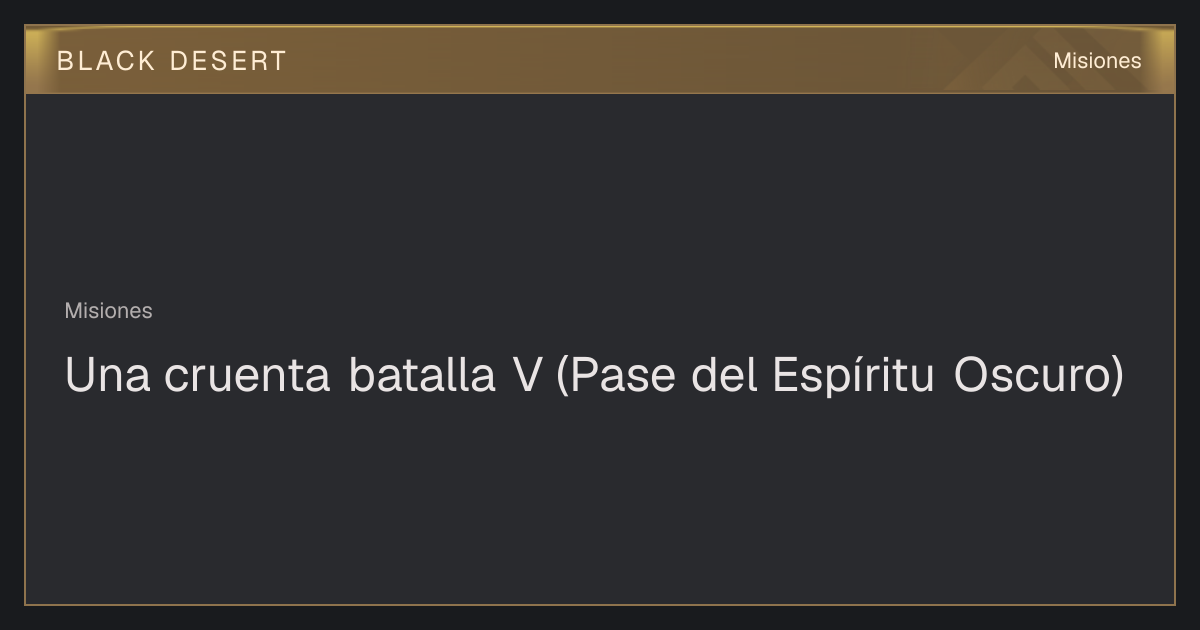Image resolution: width=1200 pixels, height=630 pixels.
Task: Select the word "cruenta" in the heading
Action: coord(248,377)
